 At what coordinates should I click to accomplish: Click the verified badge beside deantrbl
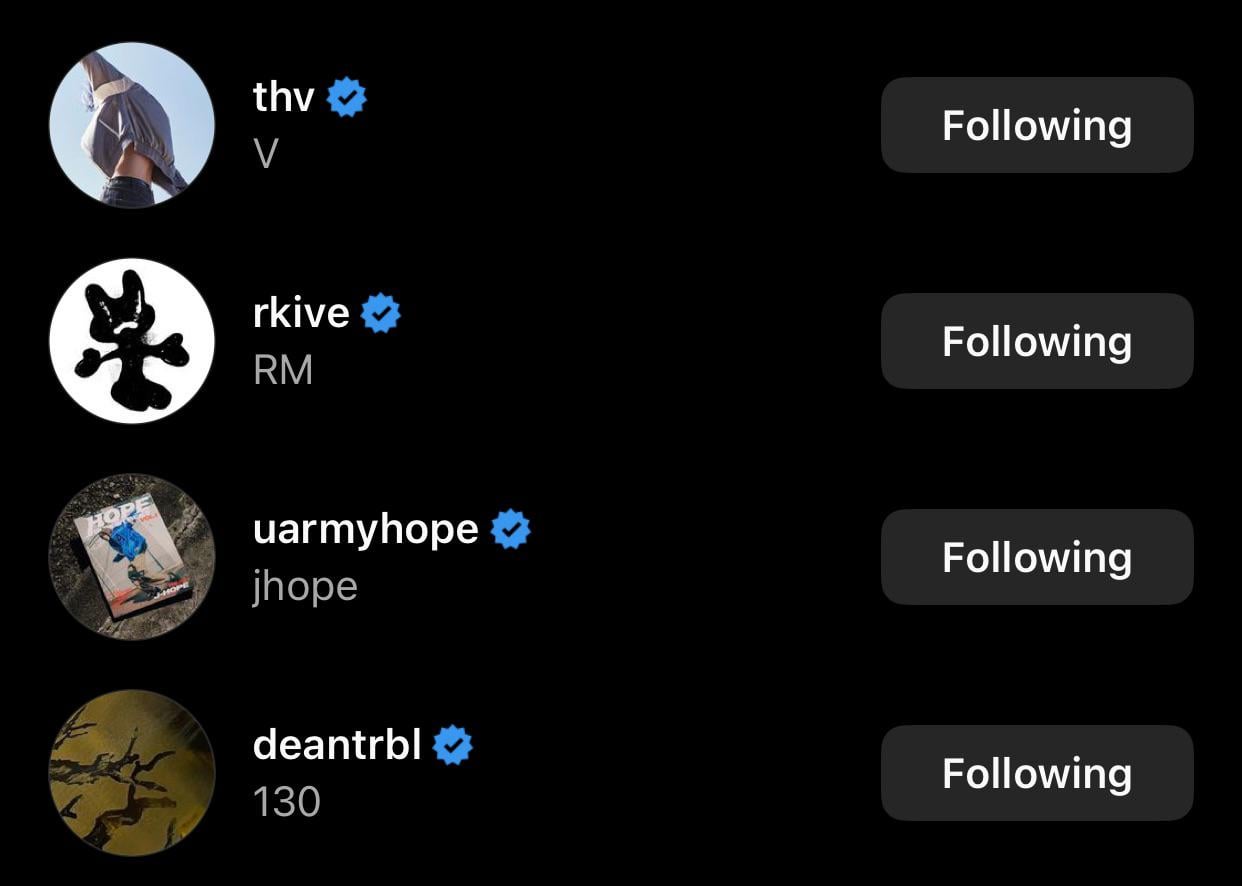click(453, 746)
